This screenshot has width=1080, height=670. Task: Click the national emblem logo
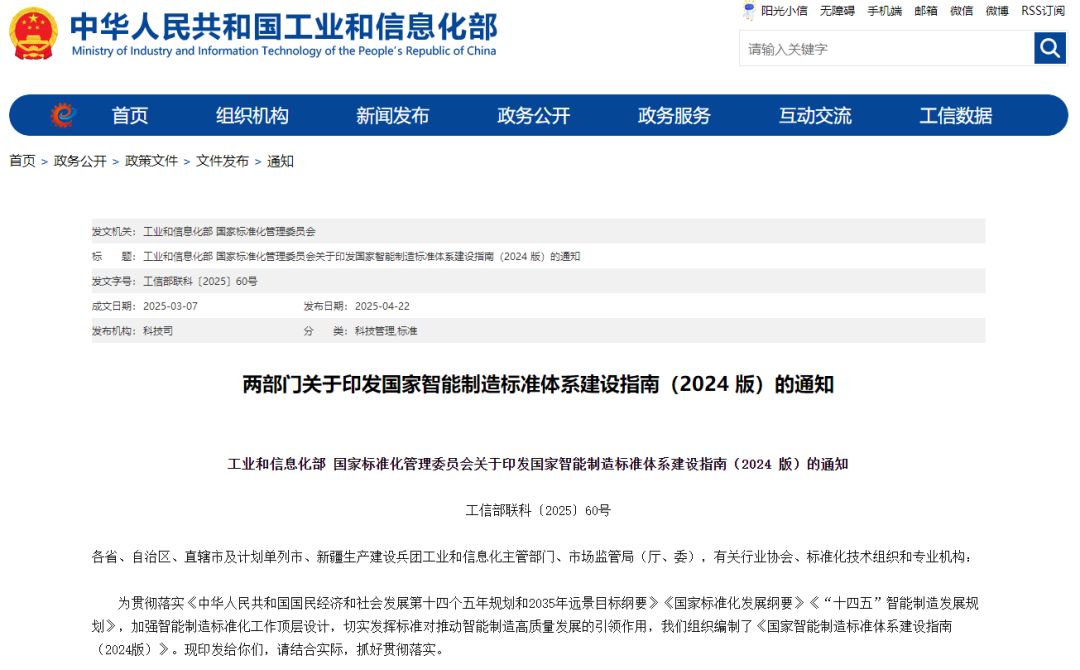point(32,33)
